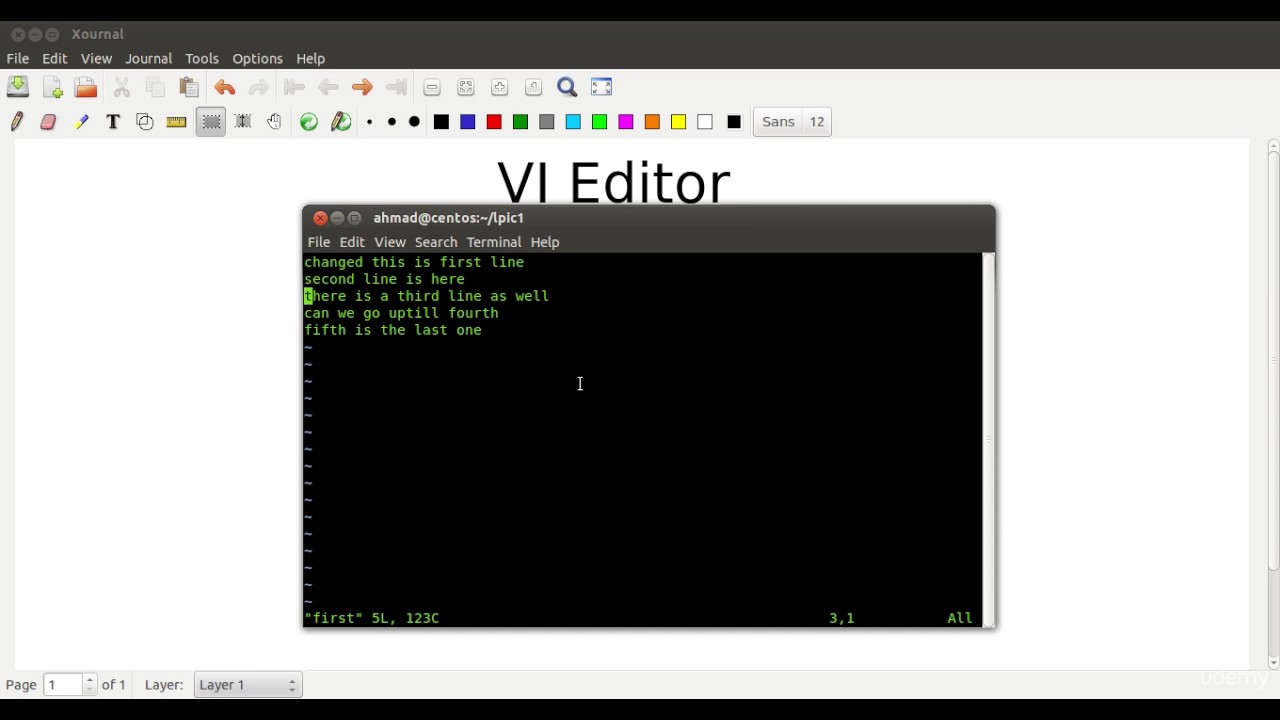Open the Journal menu
The height and width of the screenshot is (720, 1280).
tap(149, 59)
